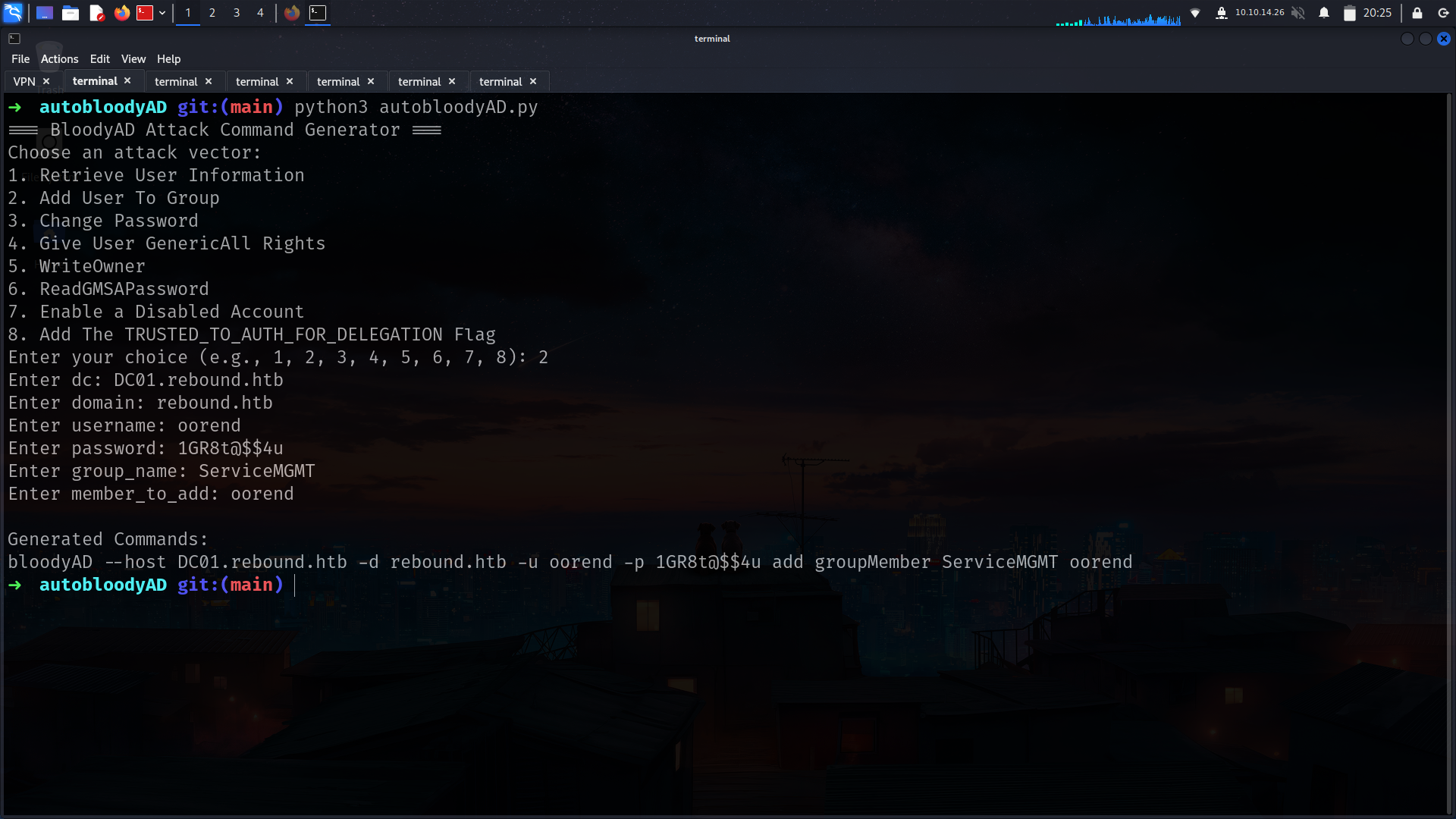Close the active bold terminal tab
The image size is (1456, 819).
(127, 80)
